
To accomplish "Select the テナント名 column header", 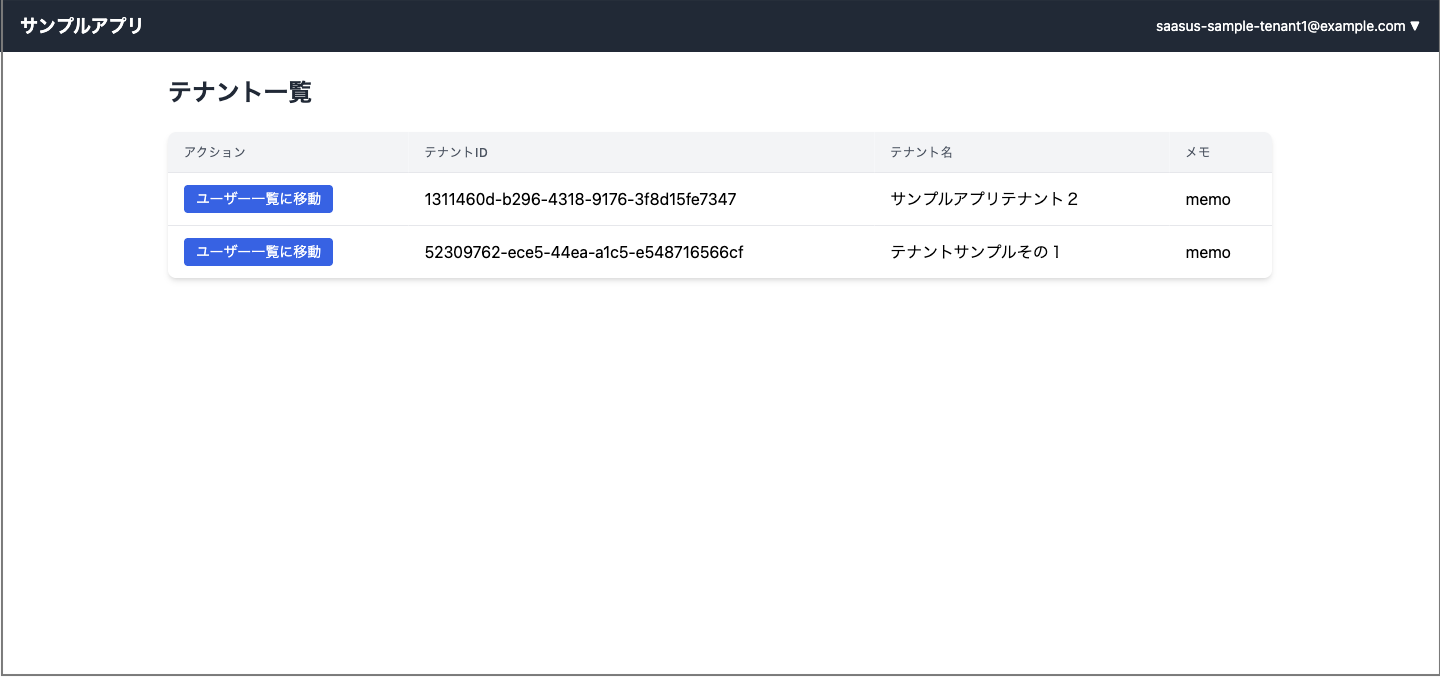I will [921, 152].
